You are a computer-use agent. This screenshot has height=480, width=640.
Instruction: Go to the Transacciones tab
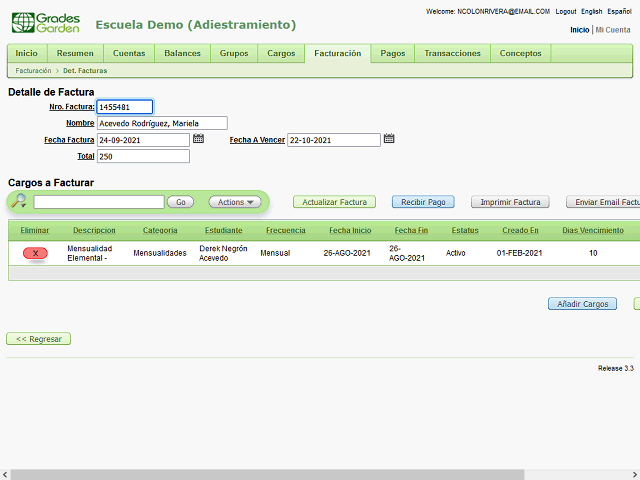(452, 53)
